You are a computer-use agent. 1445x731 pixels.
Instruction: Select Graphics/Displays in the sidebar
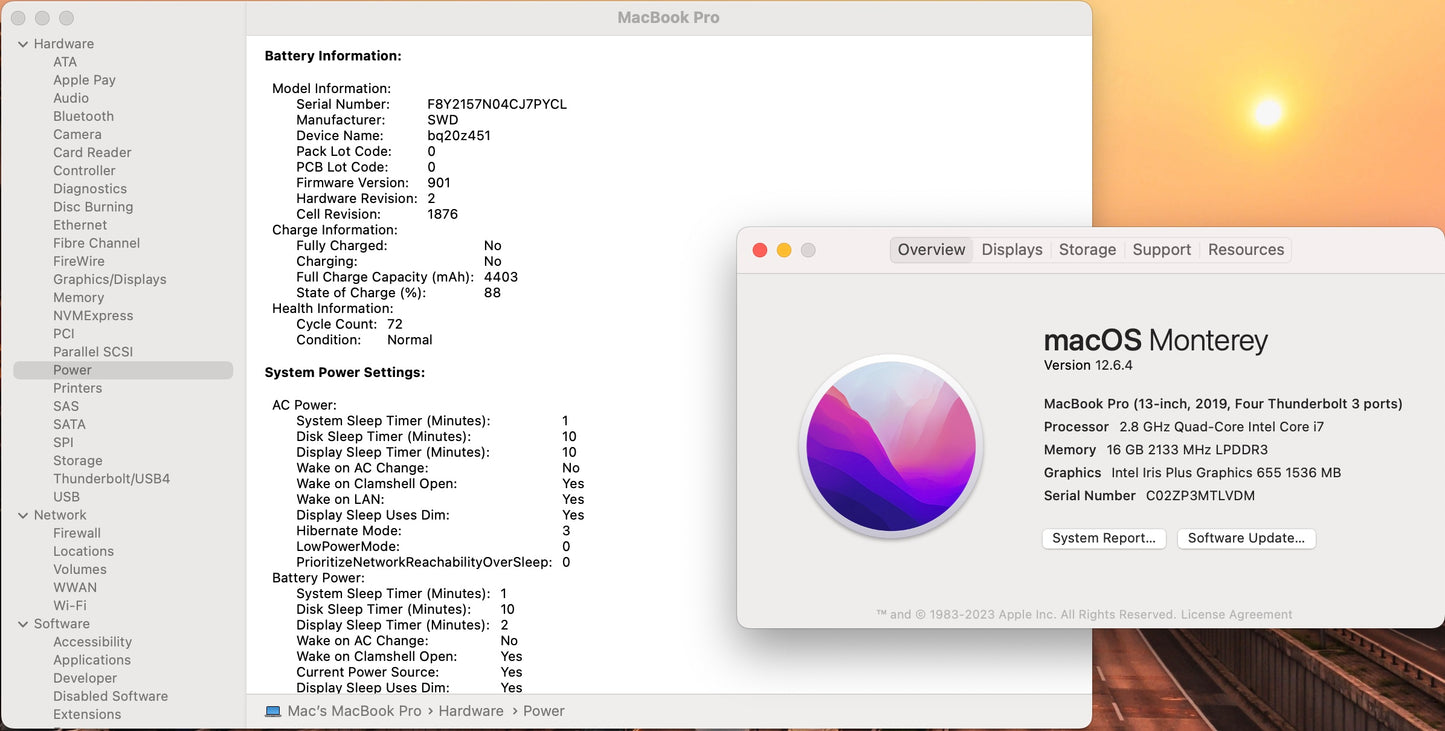click(109, 279)
